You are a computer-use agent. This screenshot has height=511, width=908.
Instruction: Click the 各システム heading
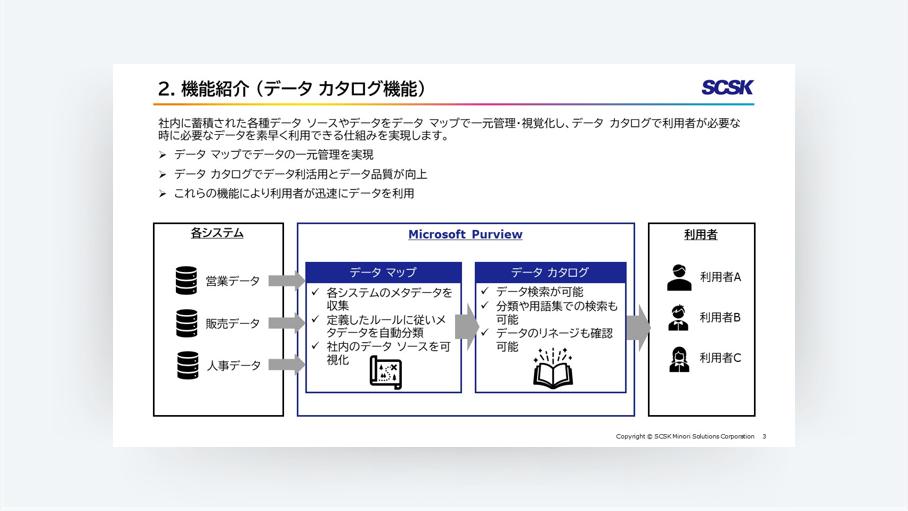217,233
